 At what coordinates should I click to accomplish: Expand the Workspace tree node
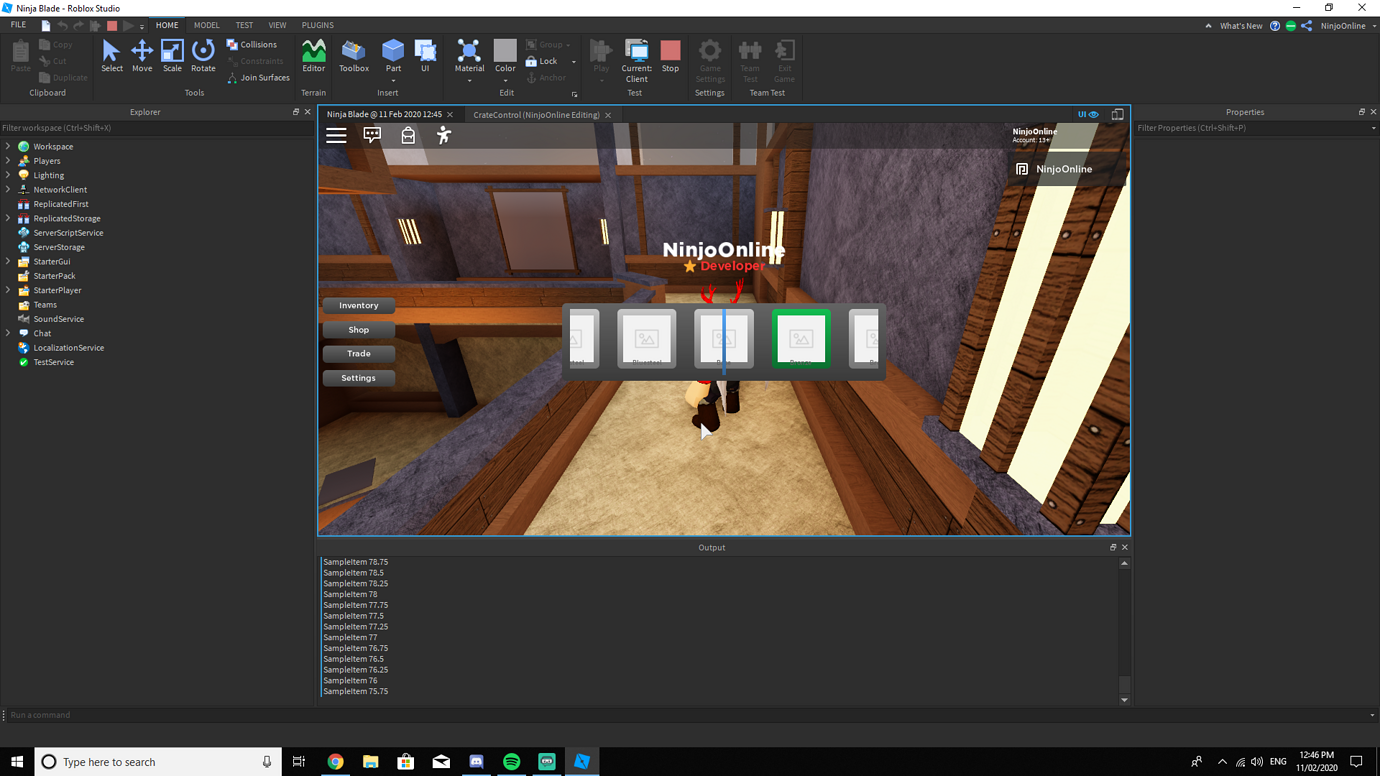(8, 146)
